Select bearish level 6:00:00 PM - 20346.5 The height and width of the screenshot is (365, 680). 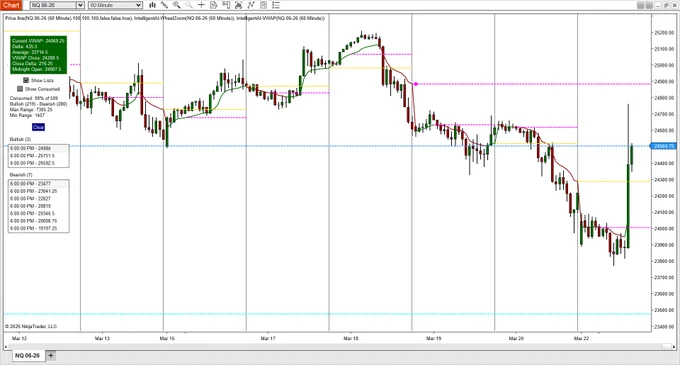tap(38, 213)
